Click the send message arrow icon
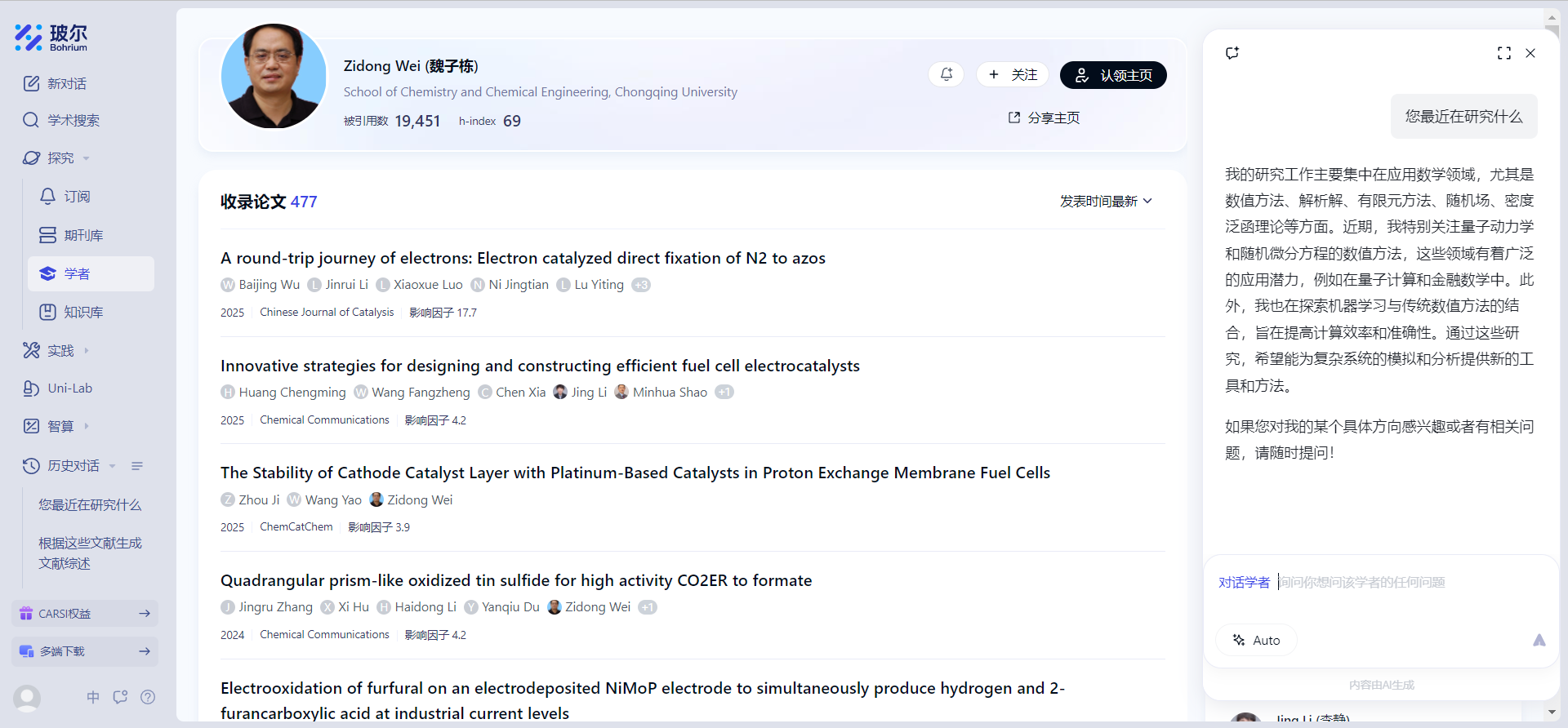The image size is (1568, 728). [x=1539, y=640]
